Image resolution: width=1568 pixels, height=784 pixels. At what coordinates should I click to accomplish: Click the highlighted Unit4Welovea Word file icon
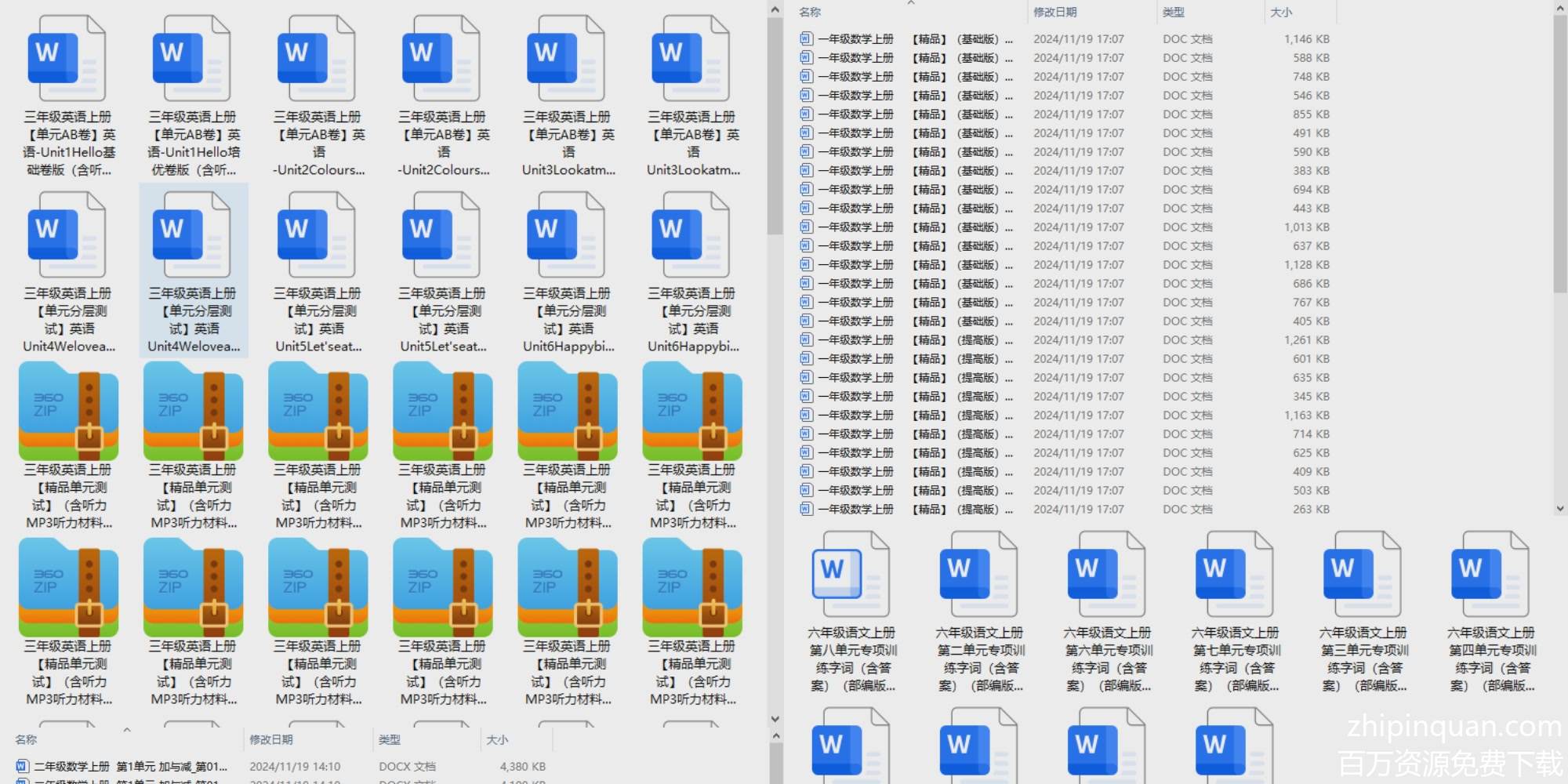(x=192, y=234)
